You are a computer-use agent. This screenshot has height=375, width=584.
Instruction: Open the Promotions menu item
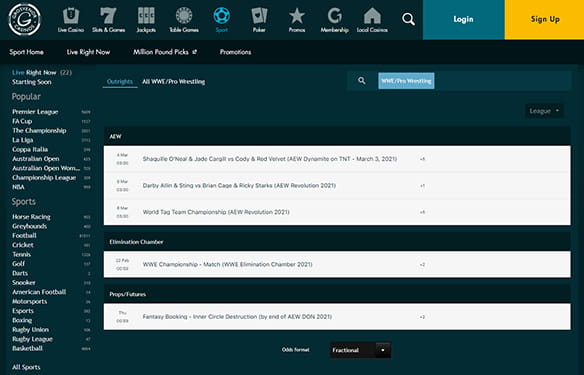point(235,52)
